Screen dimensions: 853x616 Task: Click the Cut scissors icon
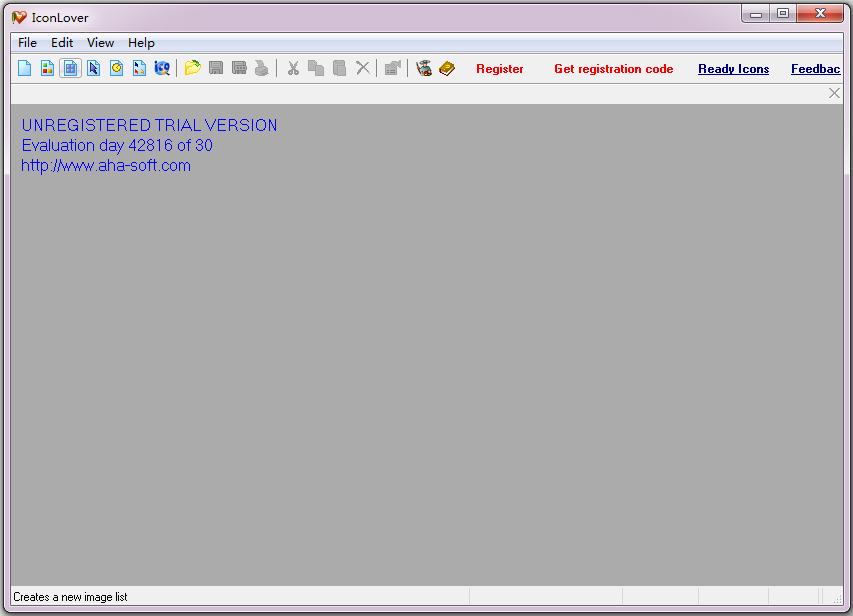[293, 68]
